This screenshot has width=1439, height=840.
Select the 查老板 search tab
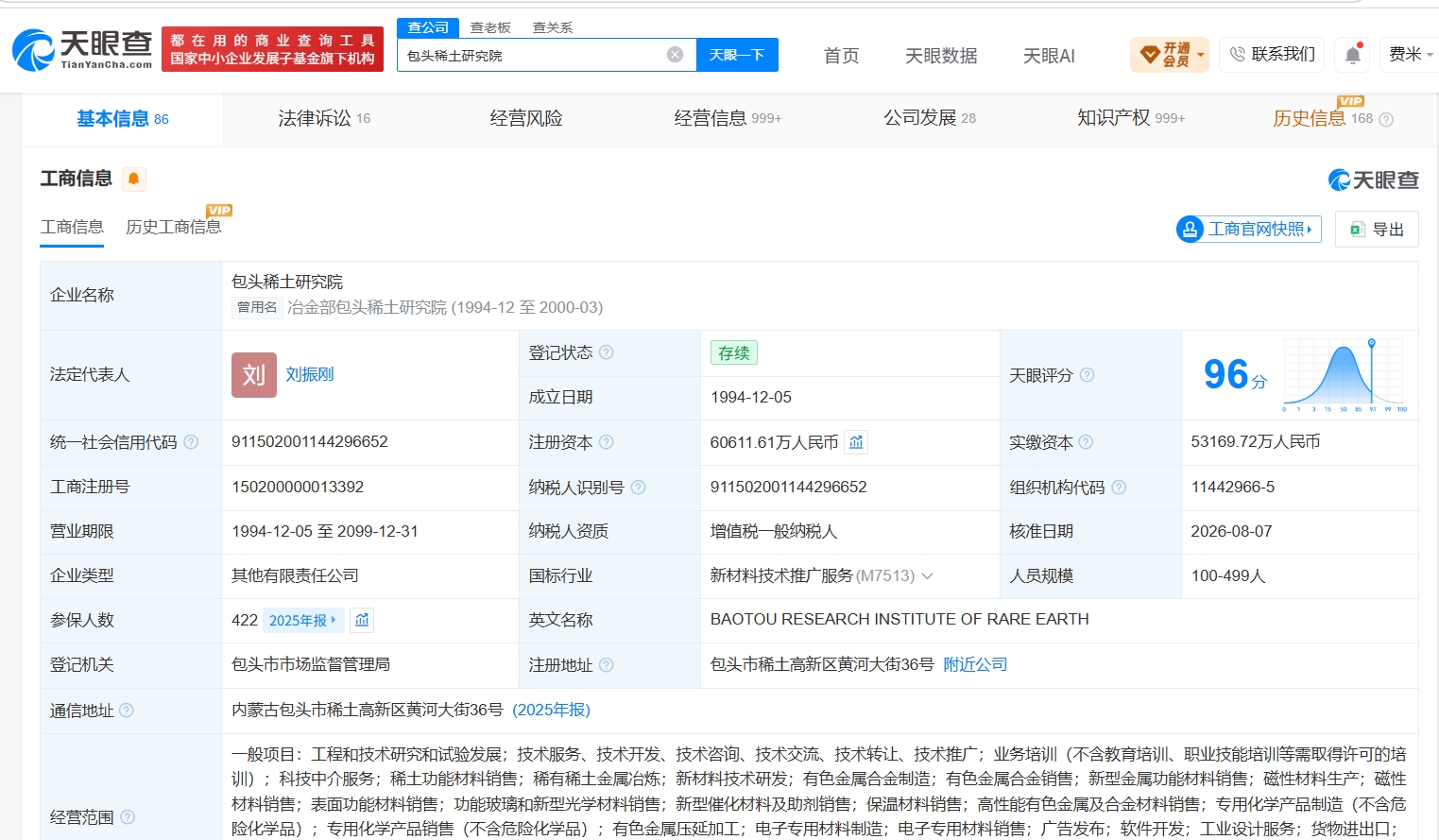[490, 27]
